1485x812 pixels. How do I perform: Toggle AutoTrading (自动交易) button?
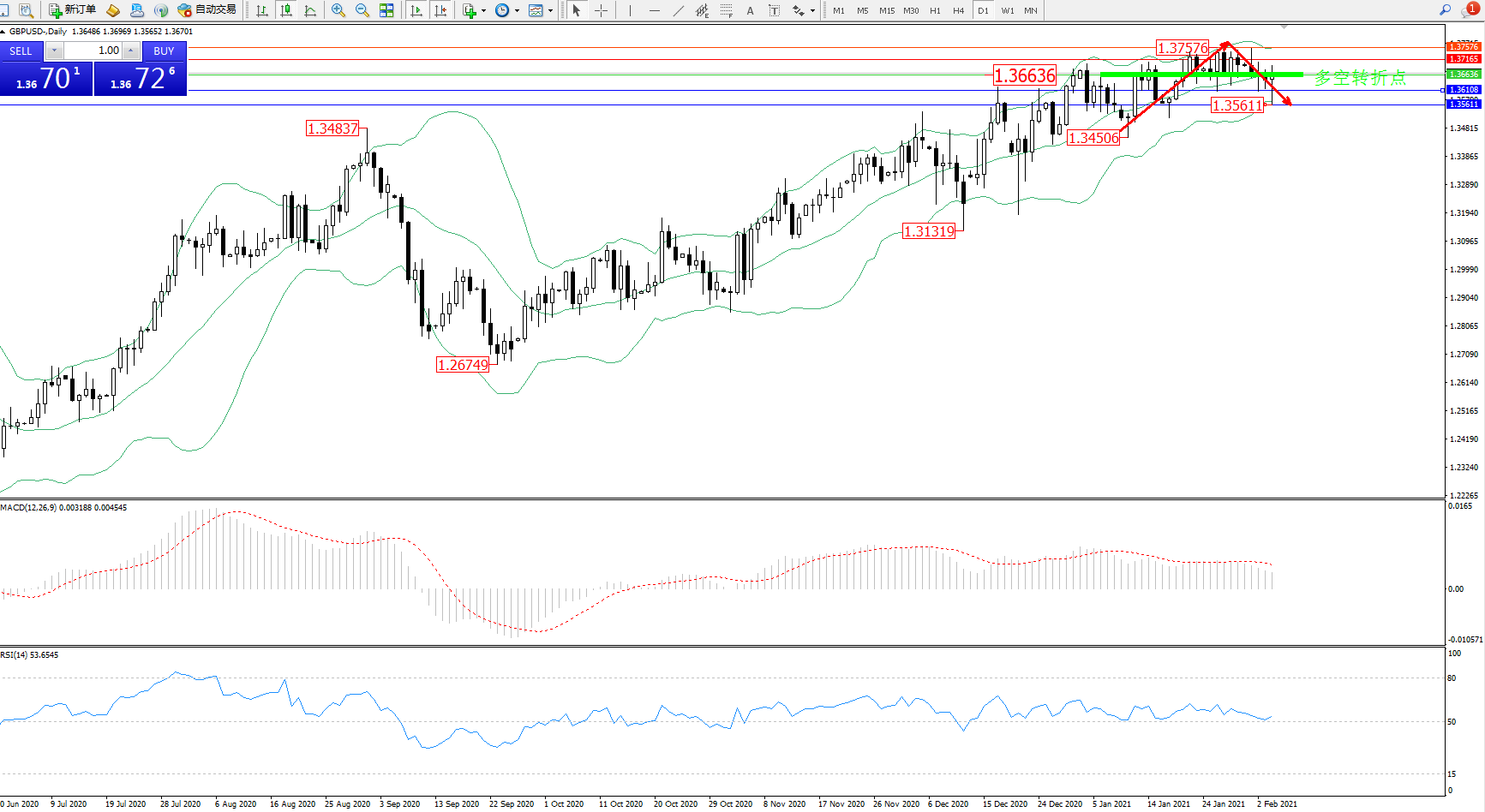point(207,10)
